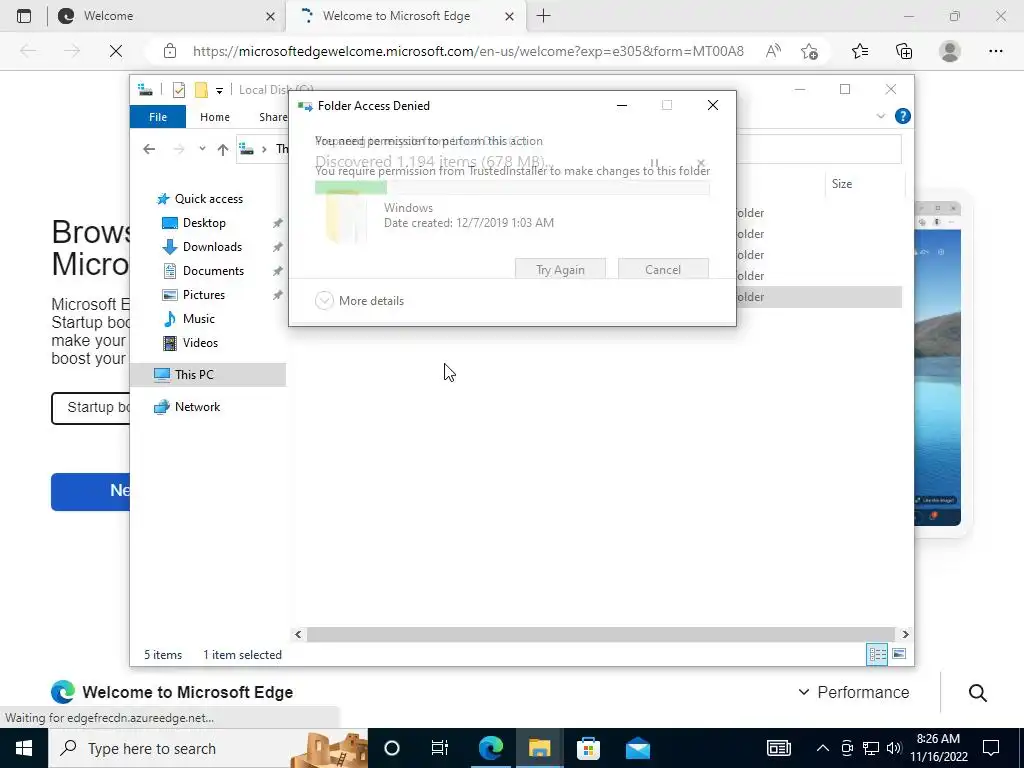Go up one folder level in Explorer
The height and width of the screenshot is (768, 1024).
click(223, 150)
